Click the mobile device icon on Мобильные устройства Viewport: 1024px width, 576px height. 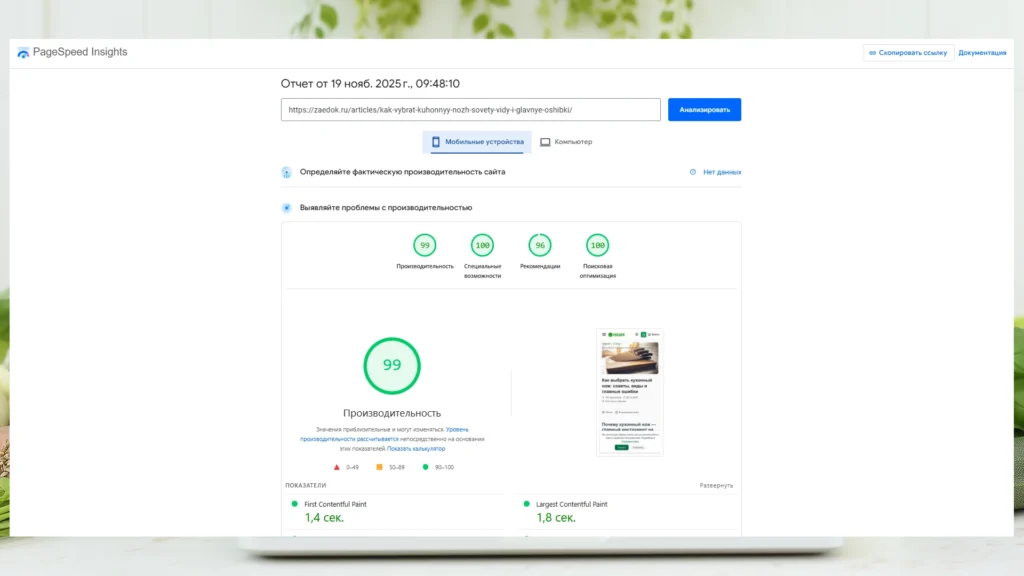[438, 142]
